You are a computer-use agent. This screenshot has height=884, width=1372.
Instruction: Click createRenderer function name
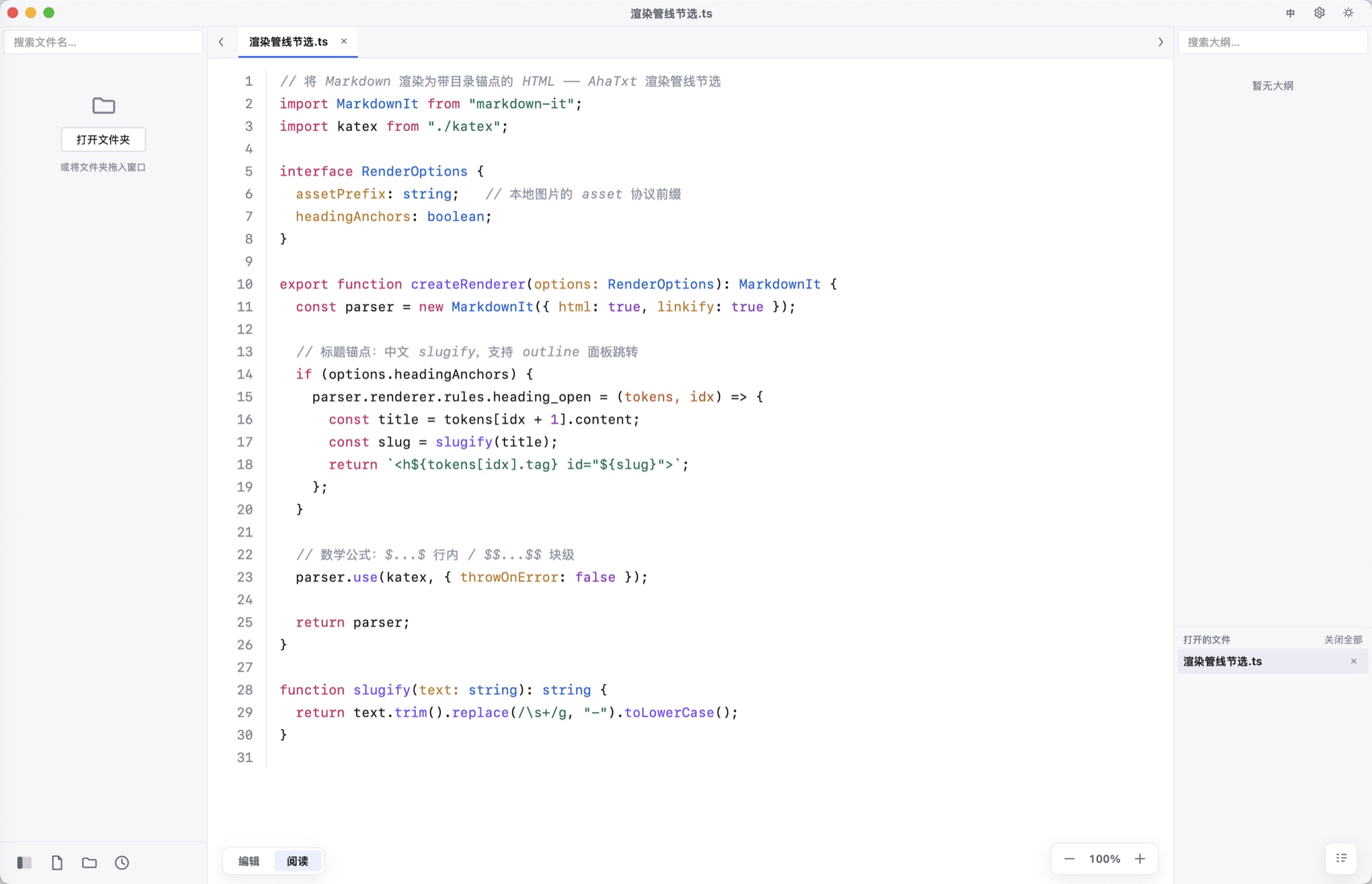(468, 284)
